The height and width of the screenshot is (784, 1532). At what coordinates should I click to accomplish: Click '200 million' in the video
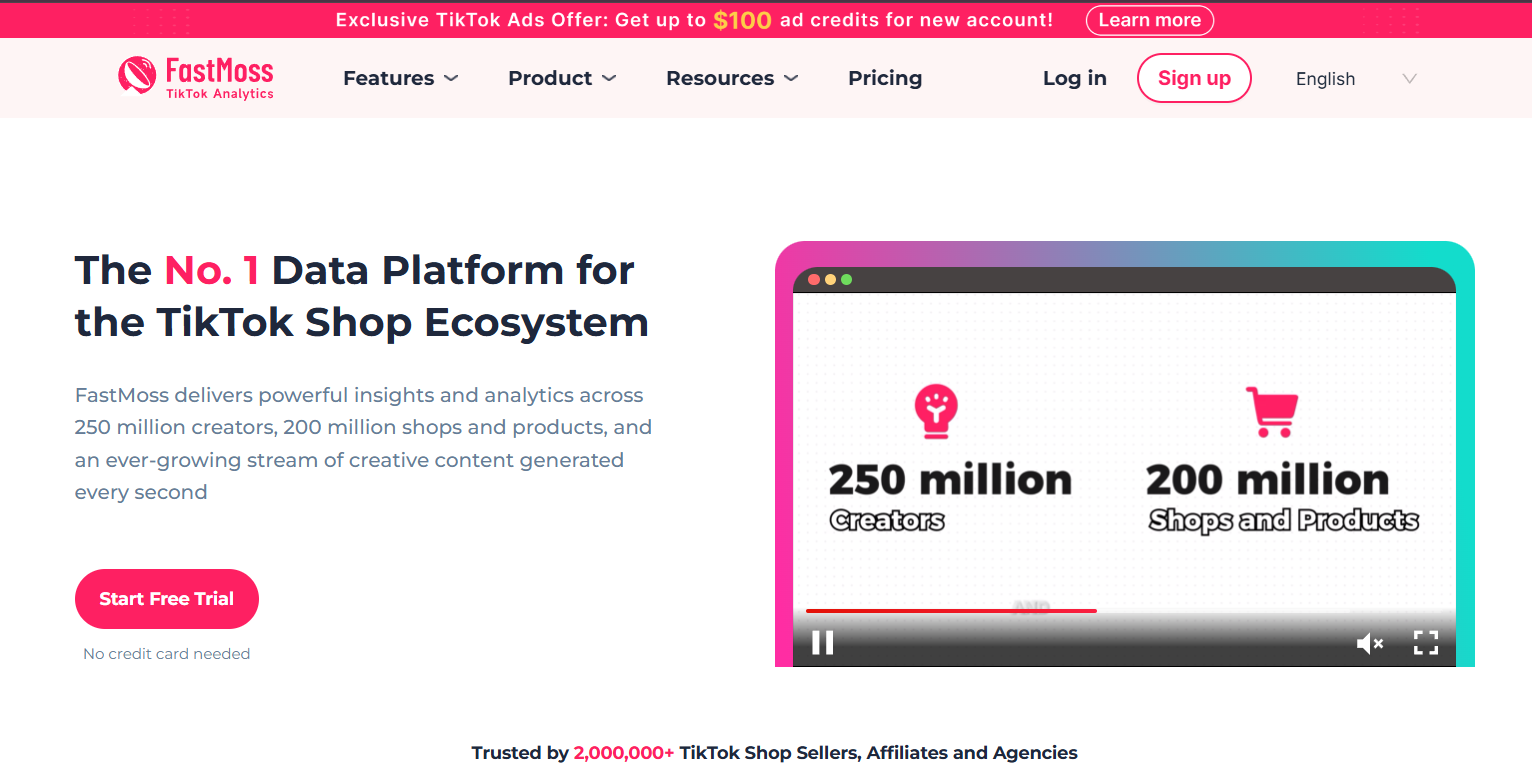tap(1268, 480)
